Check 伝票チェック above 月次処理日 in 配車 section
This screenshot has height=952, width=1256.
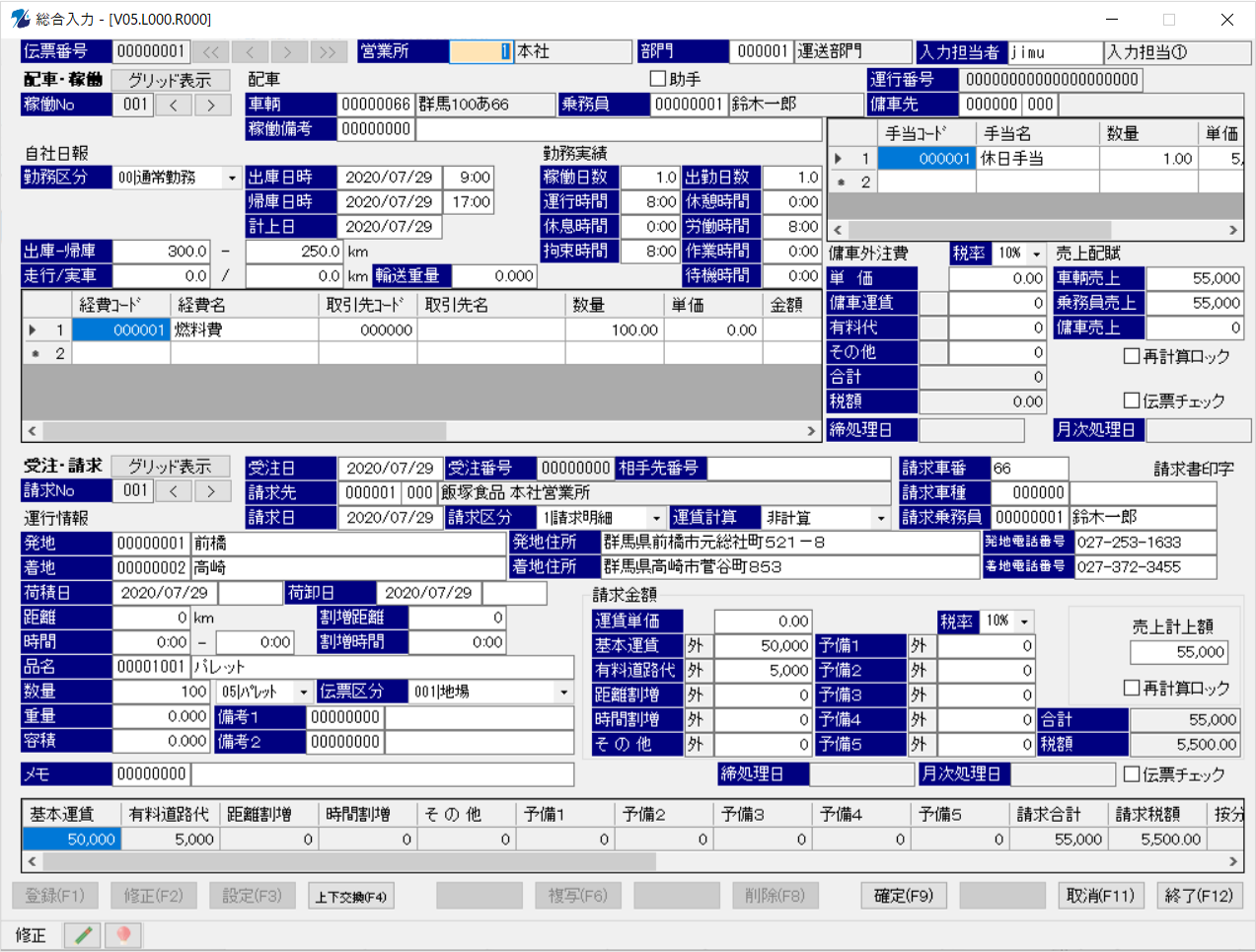pyautogui.click(x=1132, y=401)
